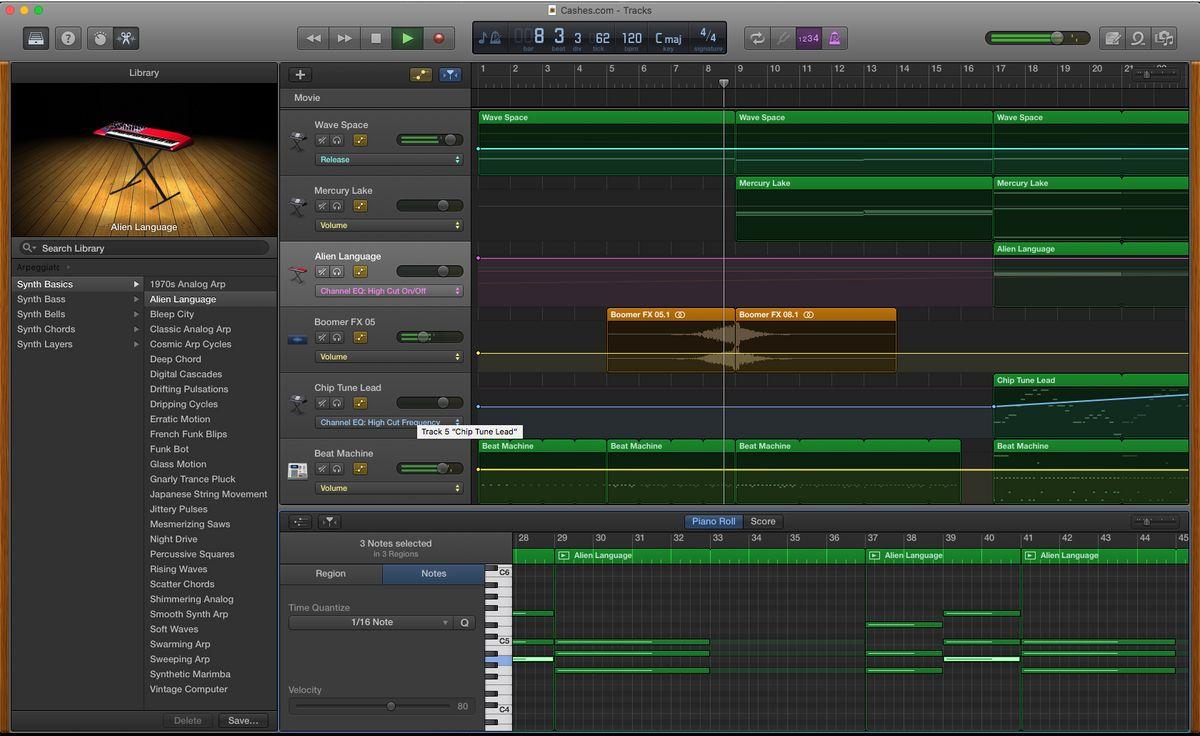The height and width of the screenshot is (736, 1200).
Task: Switch to the Piano Roll tab
Action: (713, 521)
